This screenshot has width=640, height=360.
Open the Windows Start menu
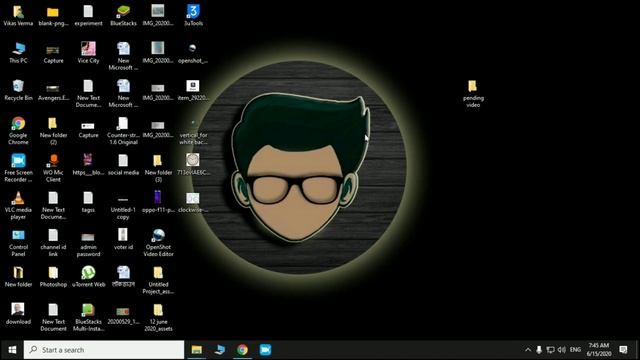12,350
